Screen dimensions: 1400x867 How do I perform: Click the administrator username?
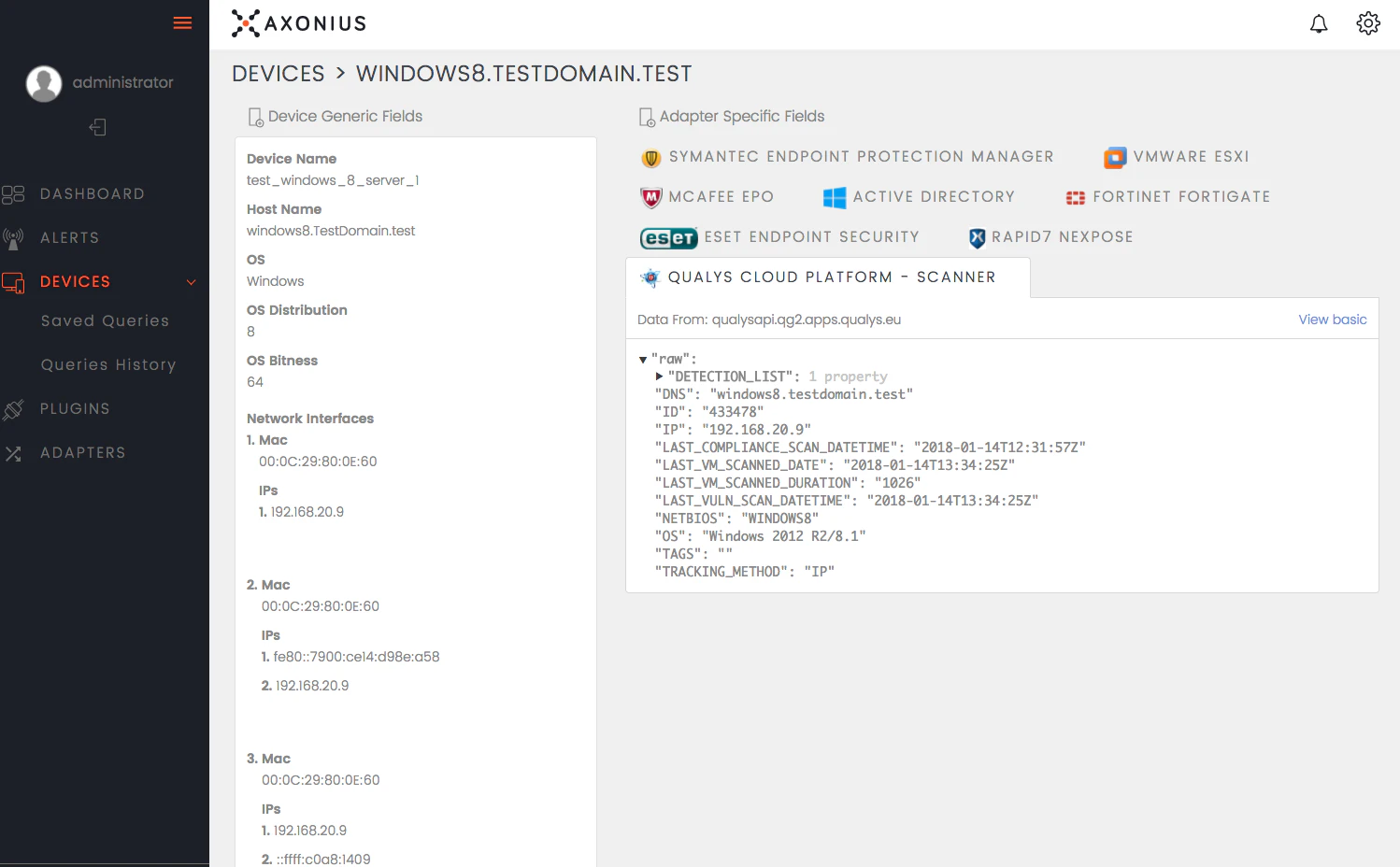pos(123,82)
